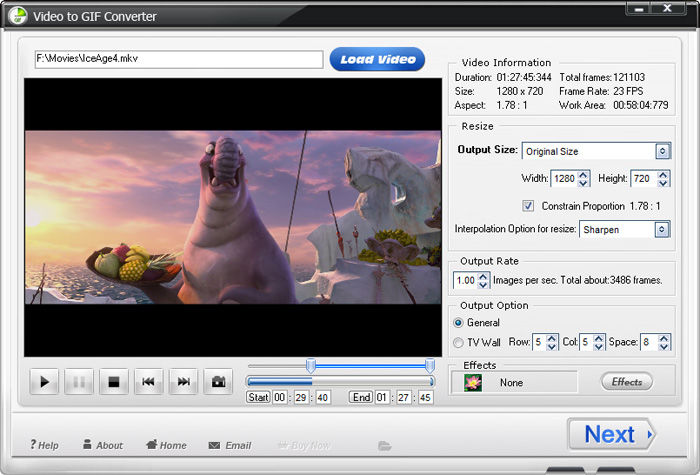
Task: Click the Start minutes field showing 29
Action: 301,397
